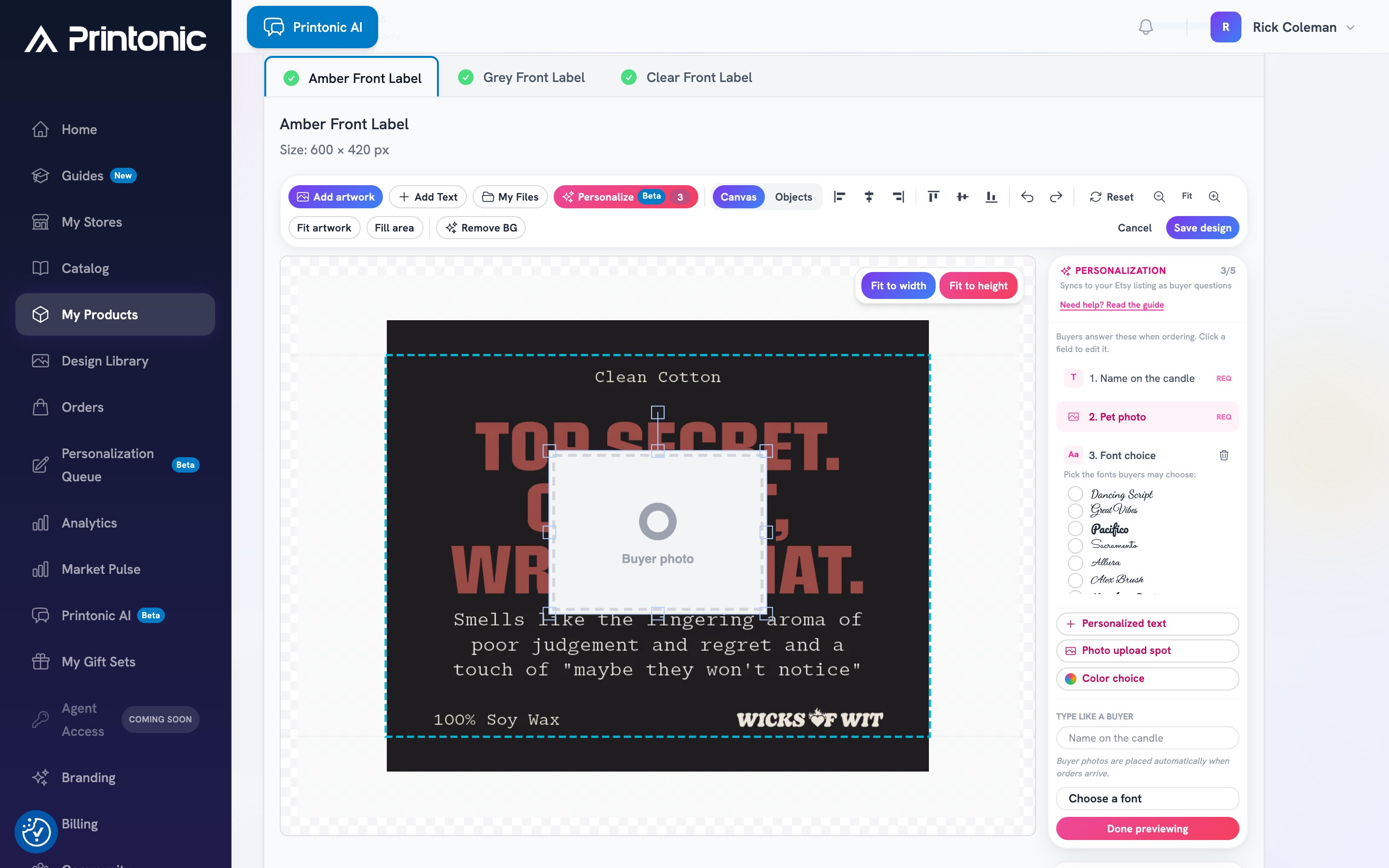
Task: Switch to Canvas view
Action: point(738,197)
